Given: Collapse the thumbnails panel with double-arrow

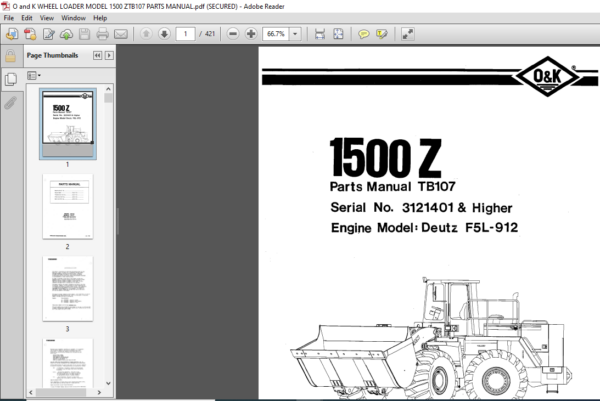Looking at the screenshot, I should 97,55.
